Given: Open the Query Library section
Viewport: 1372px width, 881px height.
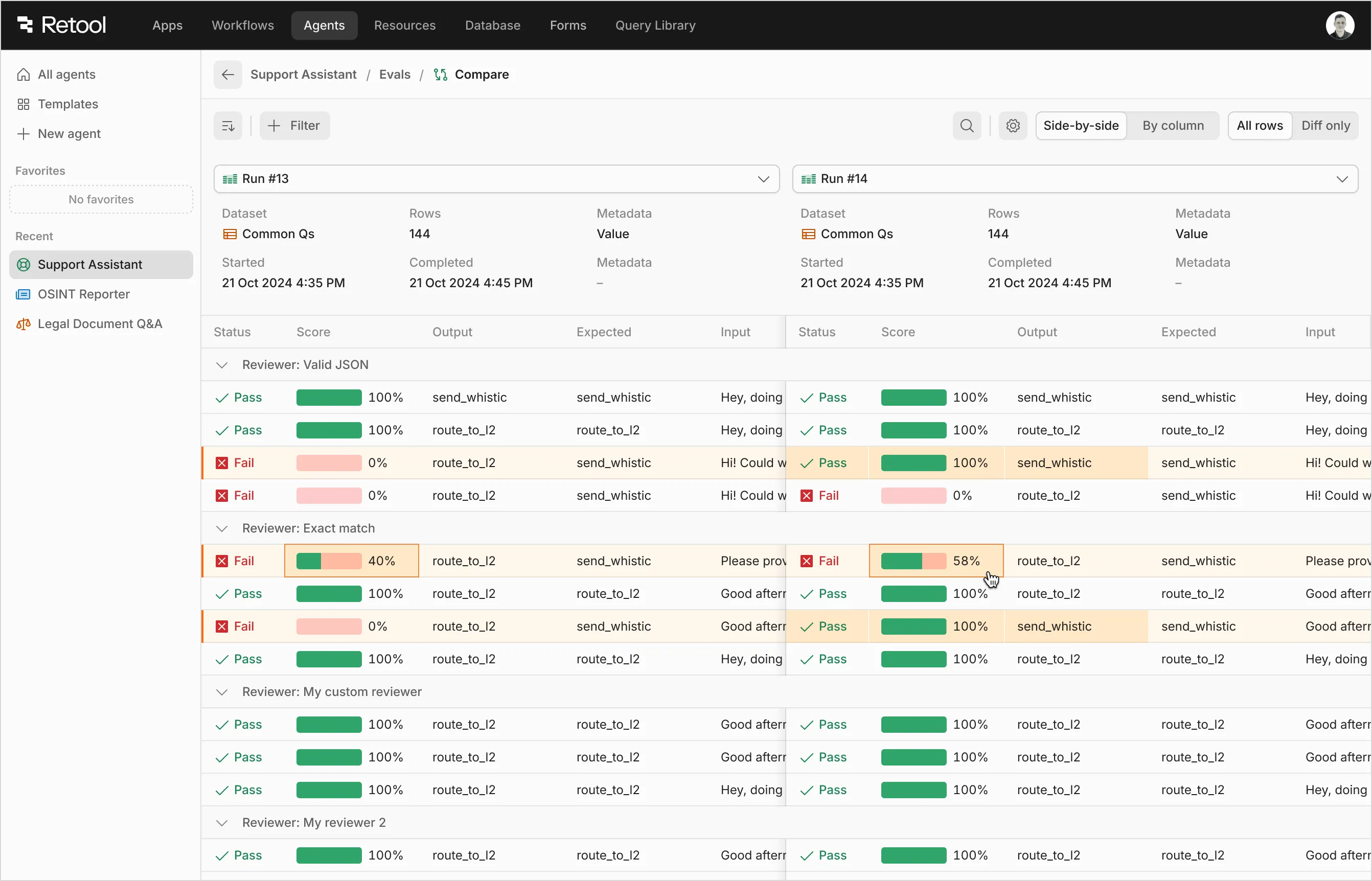Looking at the screenshot, I should pyautogui.click(x=655, y=25).
